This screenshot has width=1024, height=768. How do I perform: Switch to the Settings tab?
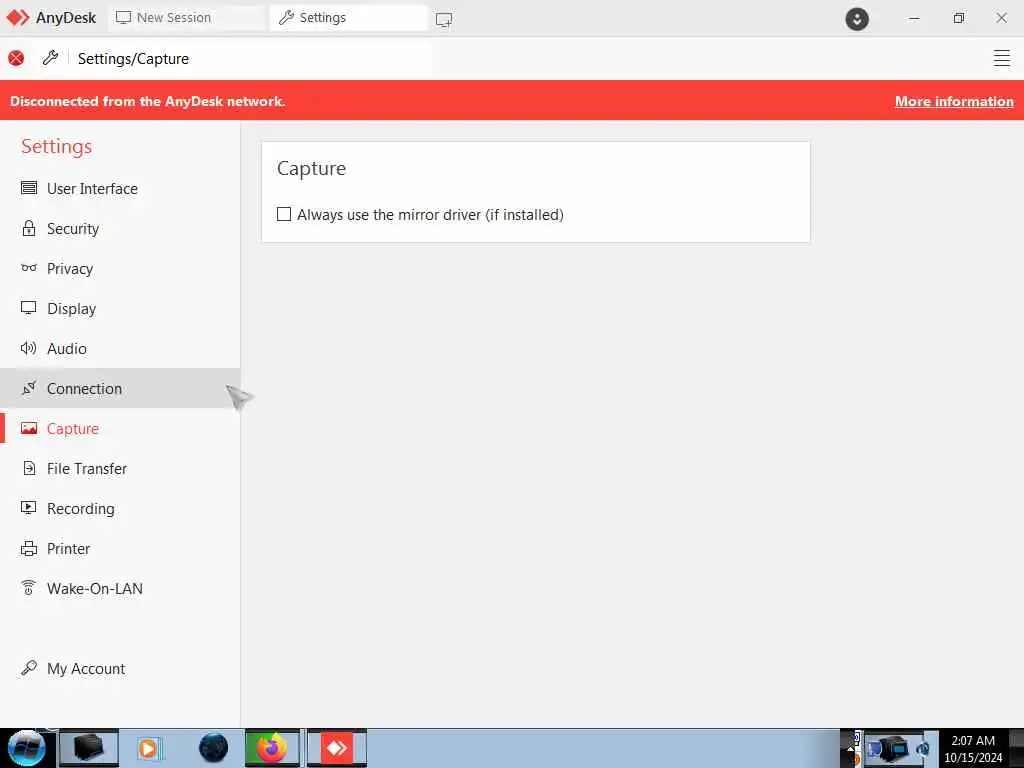[x=349, y=18]
